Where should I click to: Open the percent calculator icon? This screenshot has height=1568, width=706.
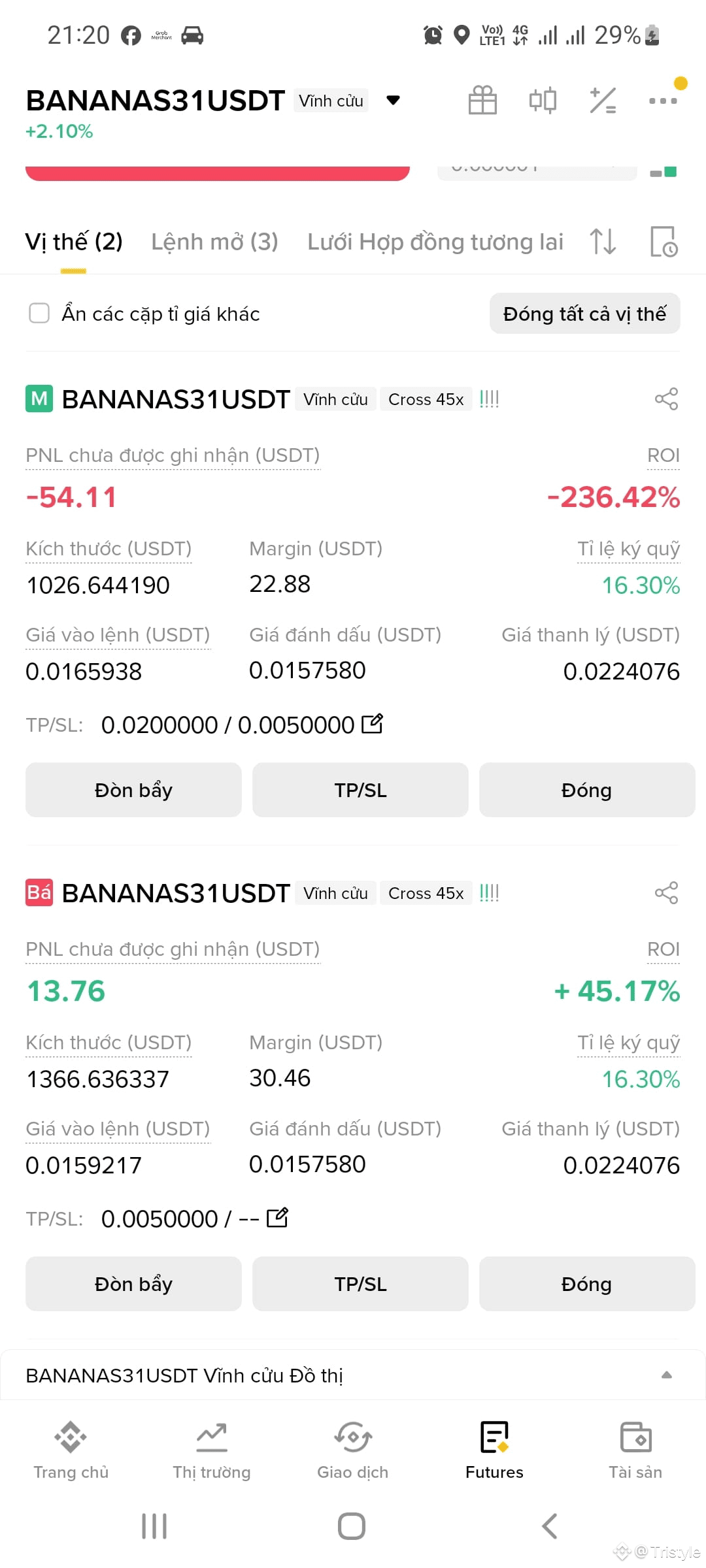tap(603, 101)
